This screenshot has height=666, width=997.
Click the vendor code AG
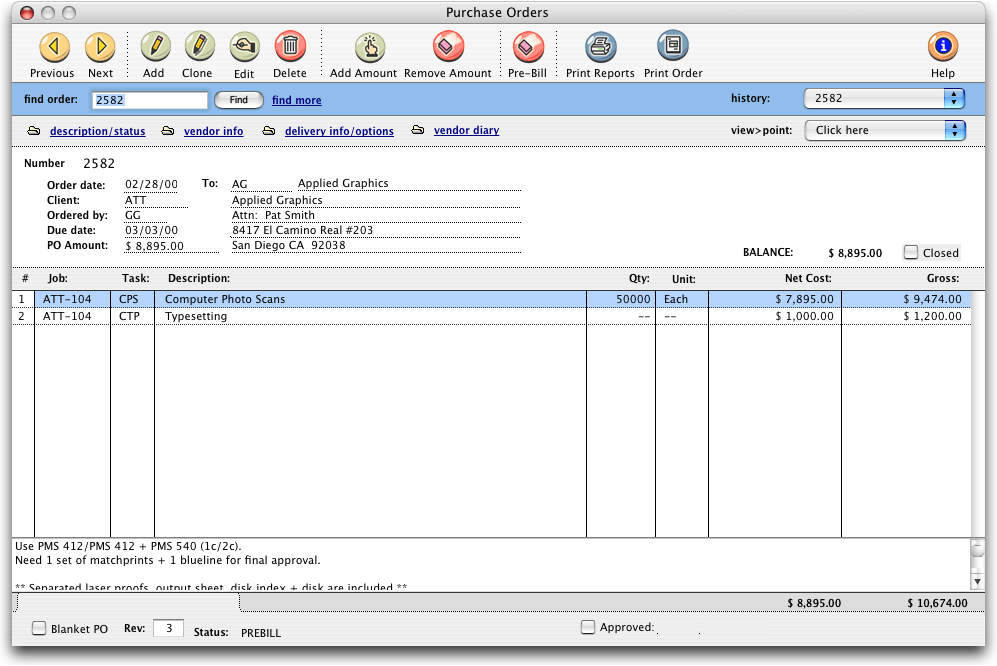pyautogui.click(x=240, y=184)
